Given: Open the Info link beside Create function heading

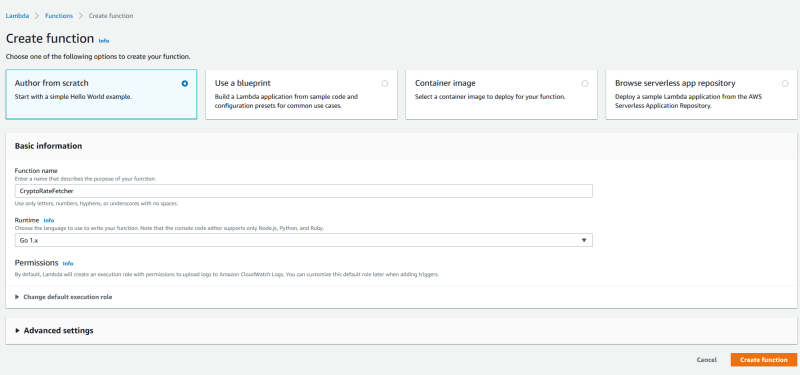Looking at the screenshot, I should tap(104, 41).
